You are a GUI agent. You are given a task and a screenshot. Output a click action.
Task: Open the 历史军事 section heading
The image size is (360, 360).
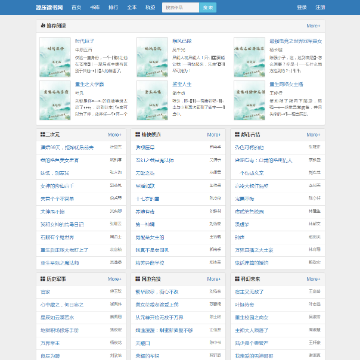[x=56, y=279]
